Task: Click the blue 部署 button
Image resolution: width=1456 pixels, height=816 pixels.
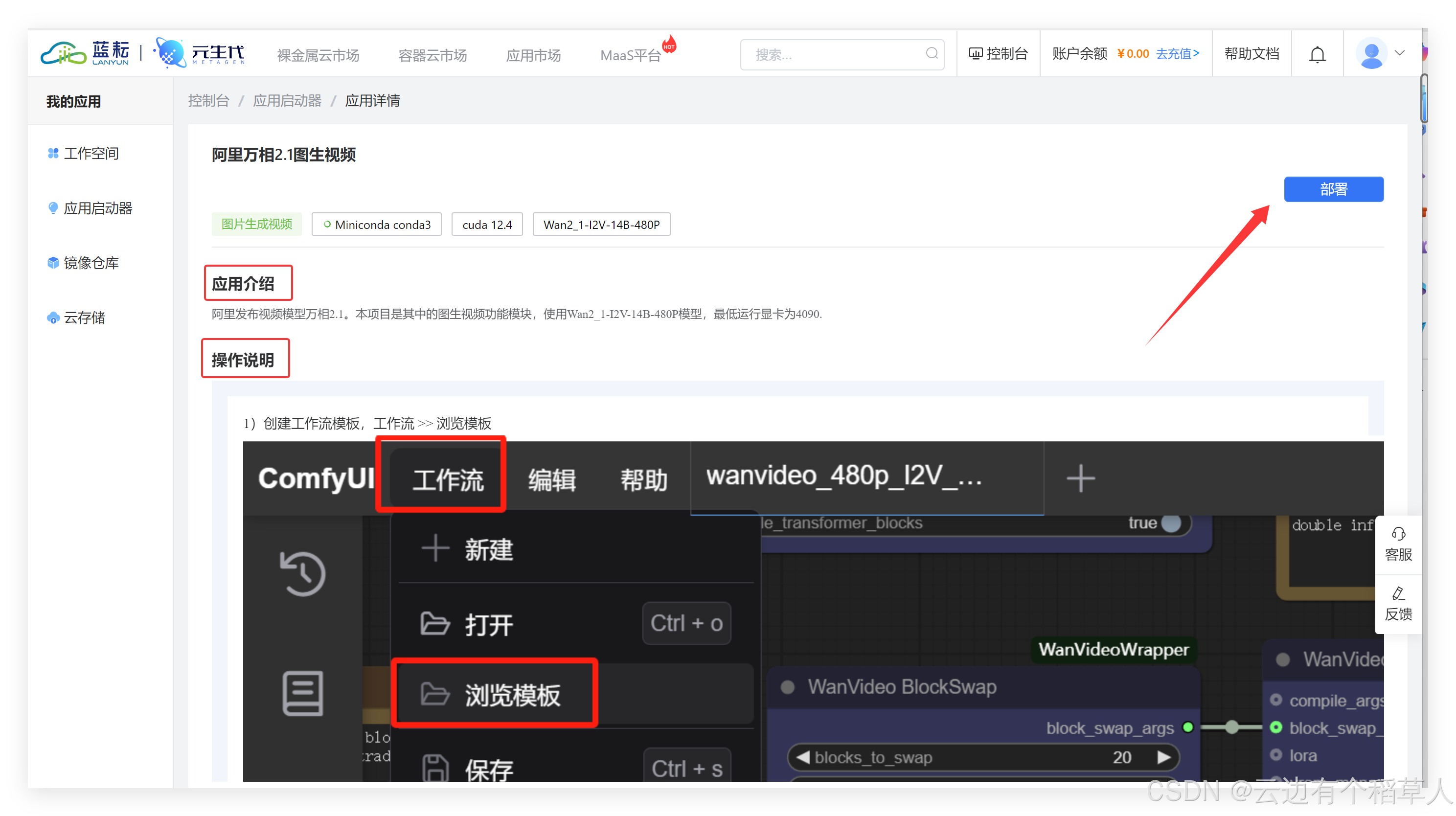Action: coord(1333,189)
